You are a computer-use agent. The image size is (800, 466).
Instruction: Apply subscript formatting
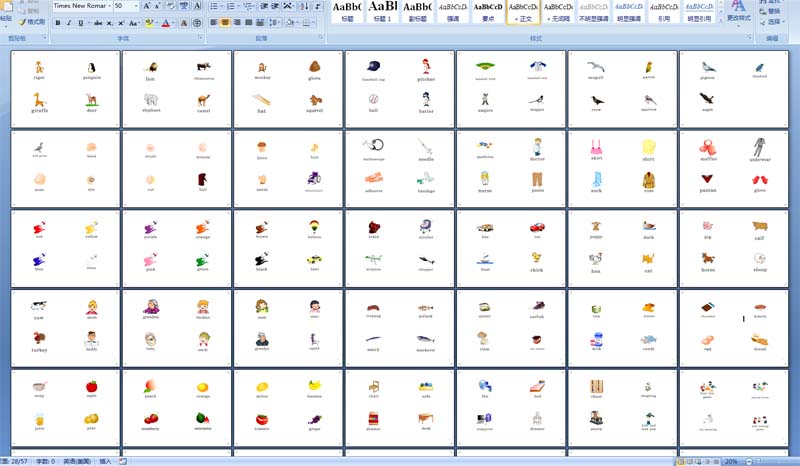110,23
